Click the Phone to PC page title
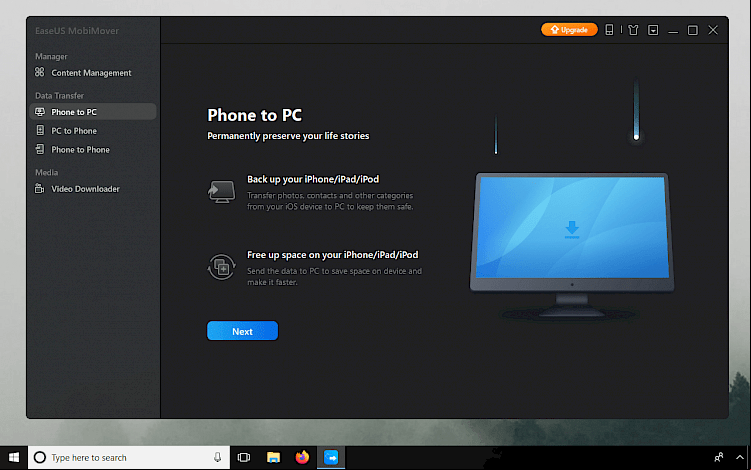Viewport: 751px width, 470px height. (254, 115)
